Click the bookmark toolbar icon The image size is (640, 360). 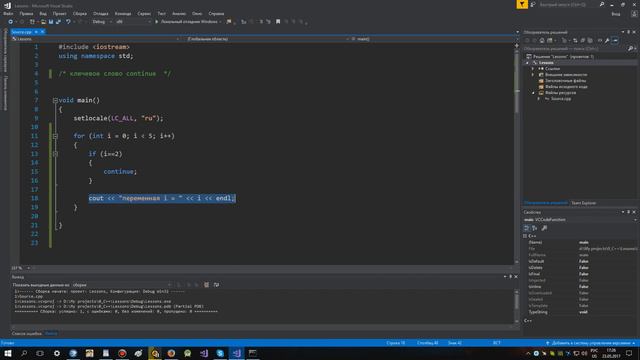point(278,22)
